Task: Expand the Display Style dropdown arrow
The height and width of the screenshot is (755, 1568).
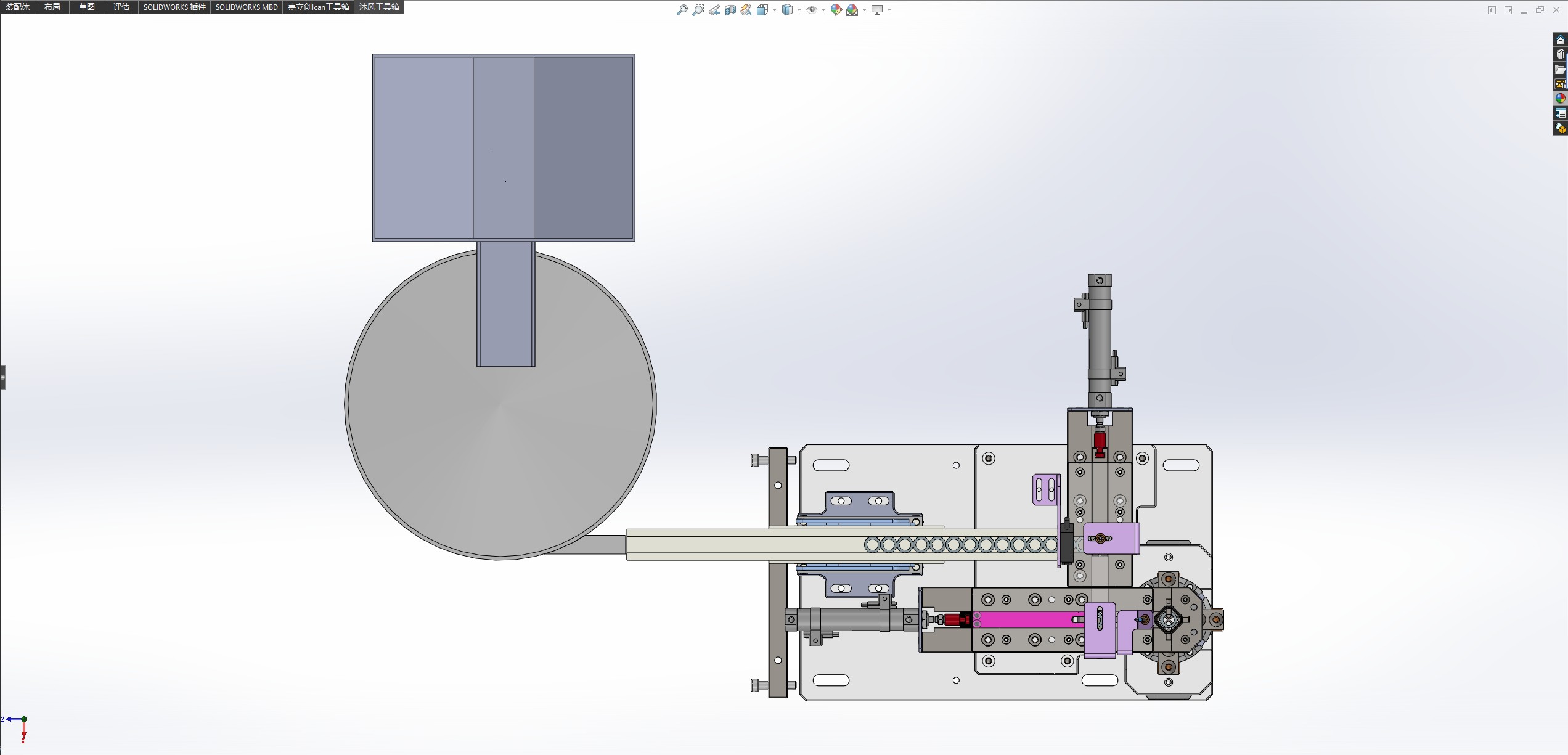Action: pos(799,10)
